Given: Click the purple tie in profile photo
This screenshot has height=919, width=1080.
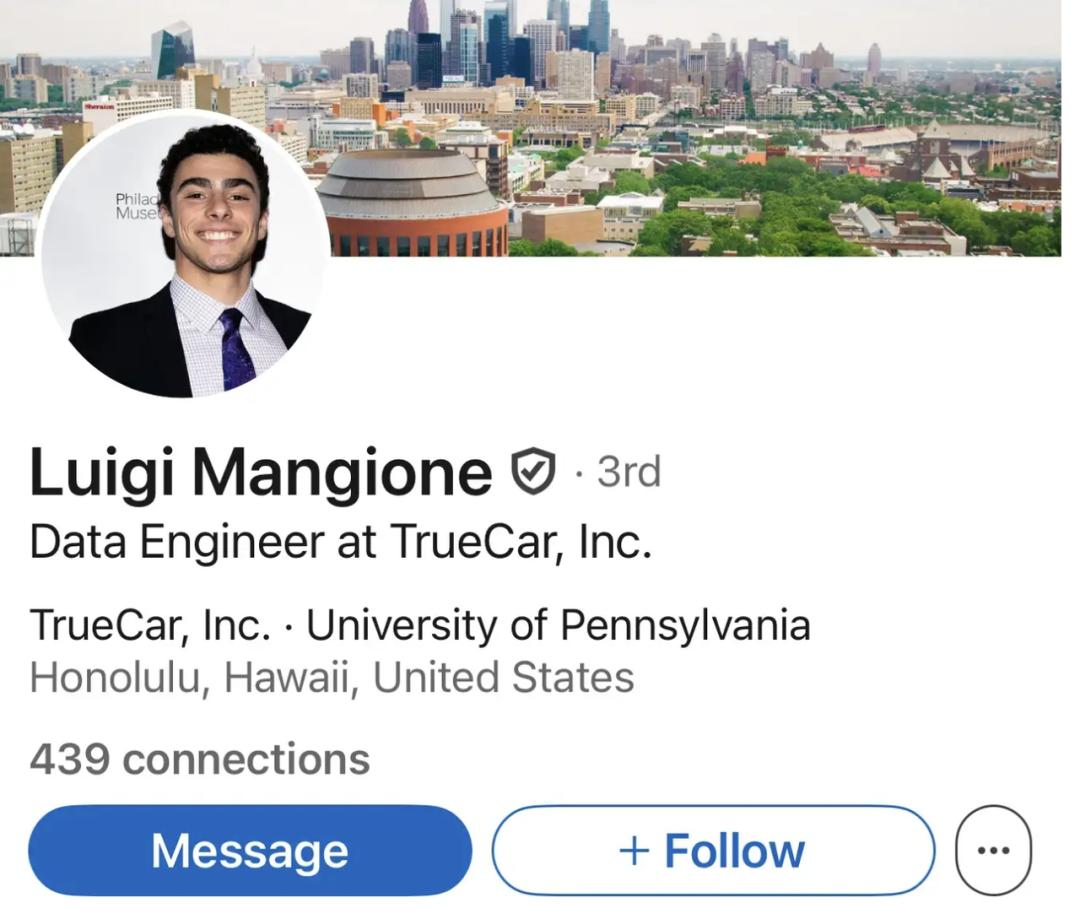Looking at the screenshot, I should coord(236,348).
